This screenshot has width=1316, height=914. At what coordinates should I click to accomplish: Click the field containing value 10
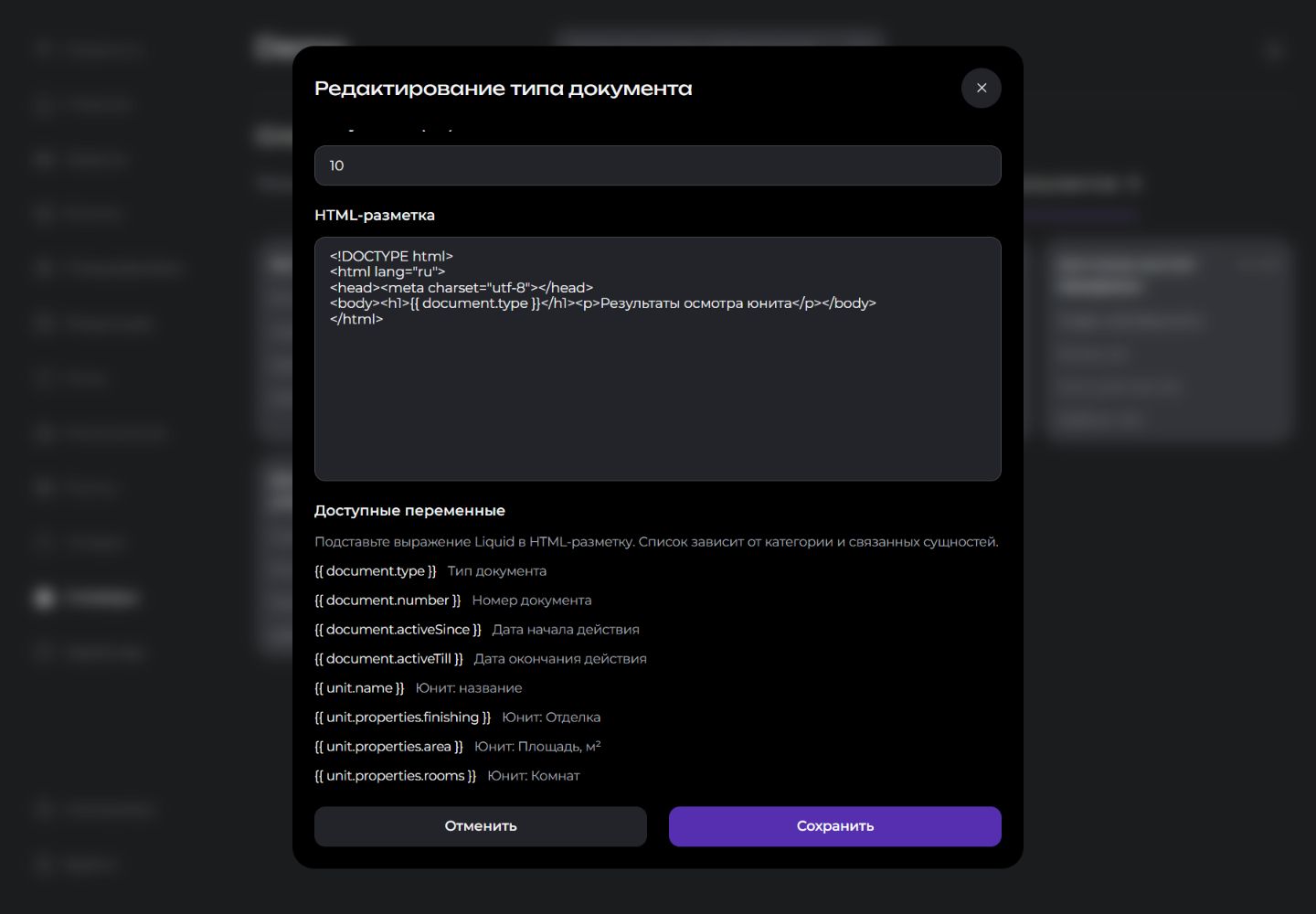[x=657, y=165]
